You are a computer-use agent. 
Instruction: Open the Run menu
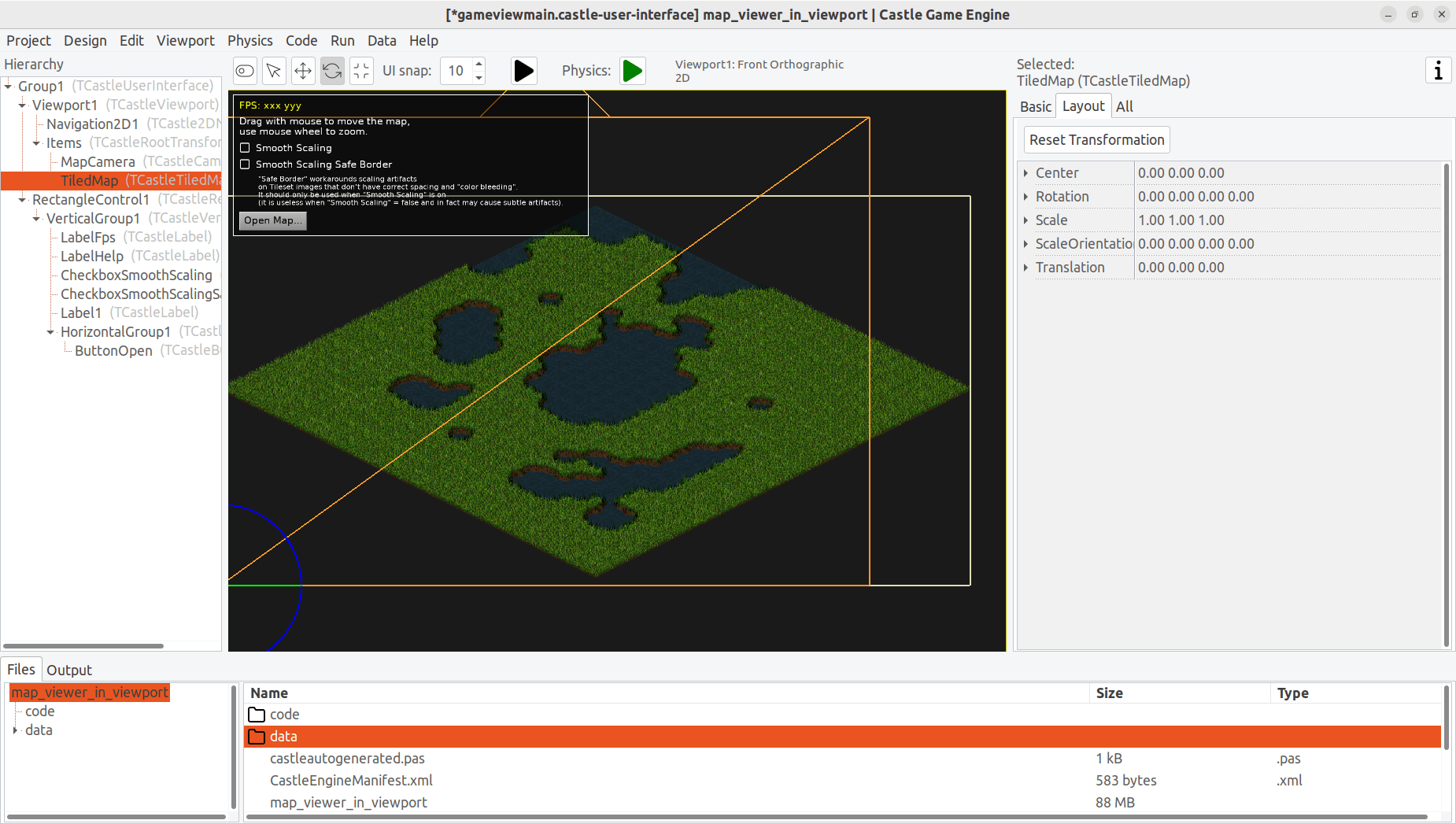[x=342, y=41]
